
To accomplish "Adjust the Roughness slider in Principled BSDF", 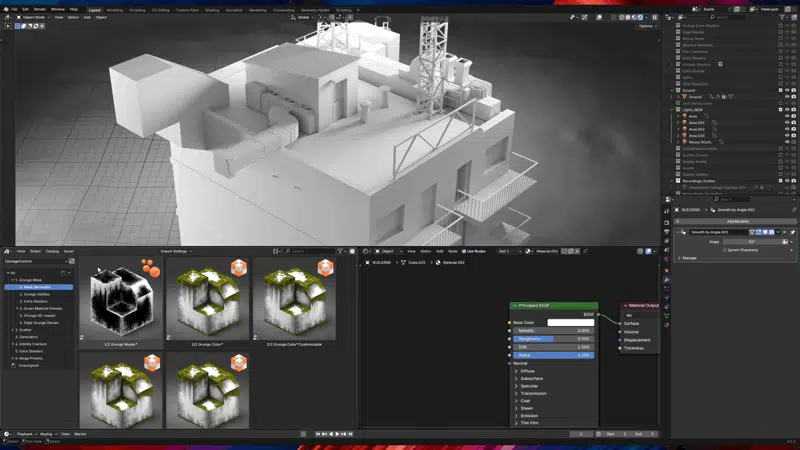I will pyautogui.click(x=553, y=339).
